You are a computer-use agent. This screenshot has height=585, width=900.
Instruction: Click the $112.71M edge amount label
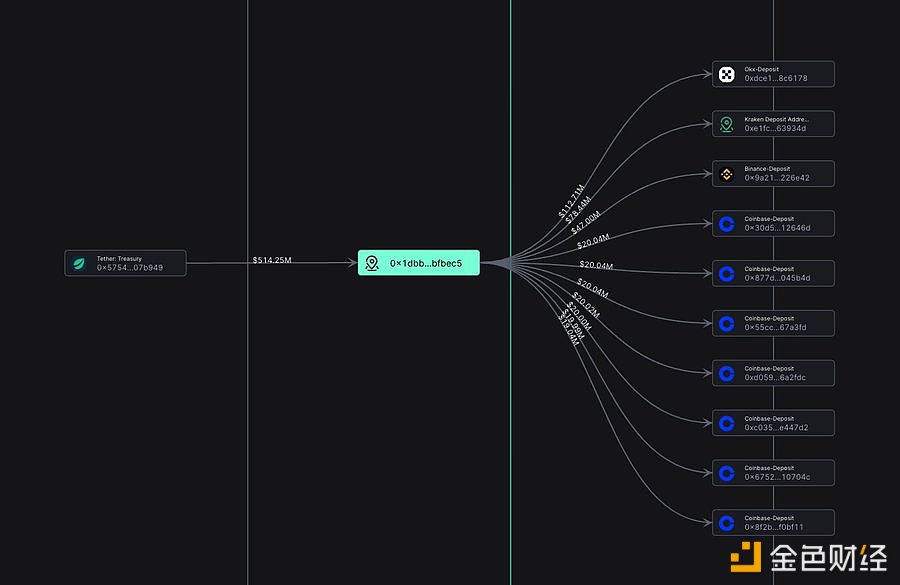pos(571,201)
